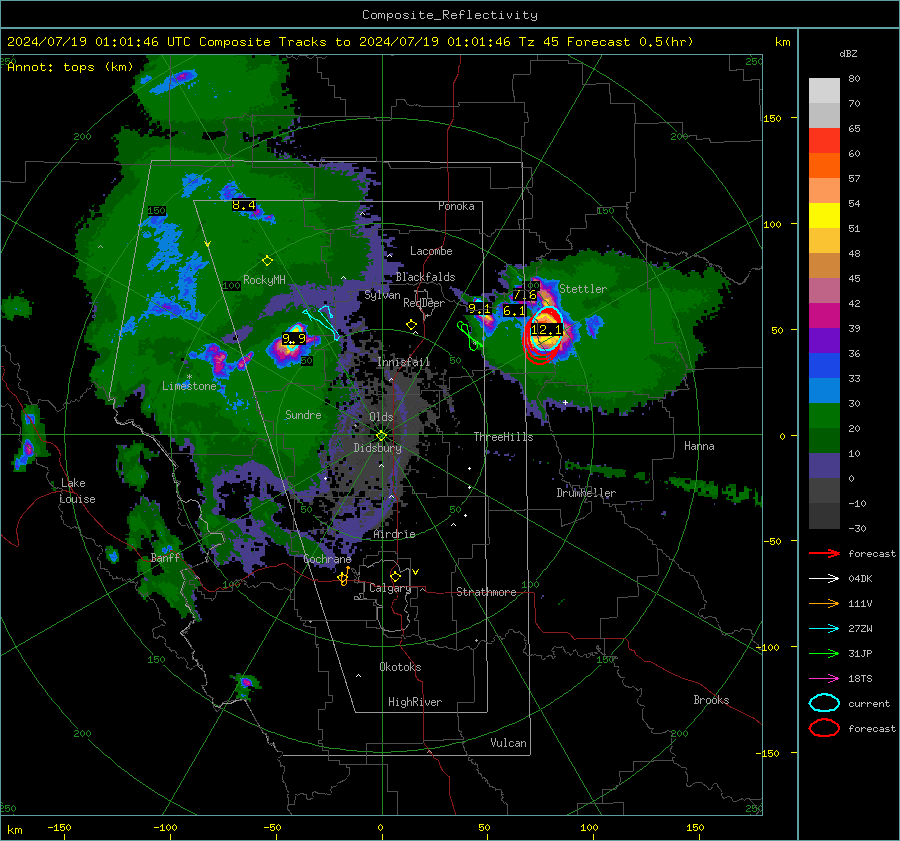This screenshot has height=841, width=900.
Task: Click the Cochrane town label
Action: tap(327, 559)
